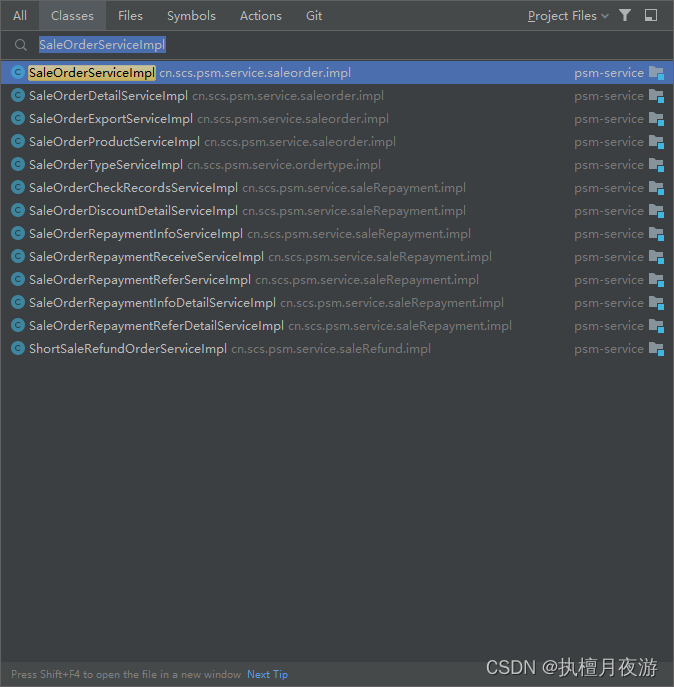Click module folder icon on SaleOrderServiceImpl row
This screenshot has height=687, width=674.
point(656,73)
